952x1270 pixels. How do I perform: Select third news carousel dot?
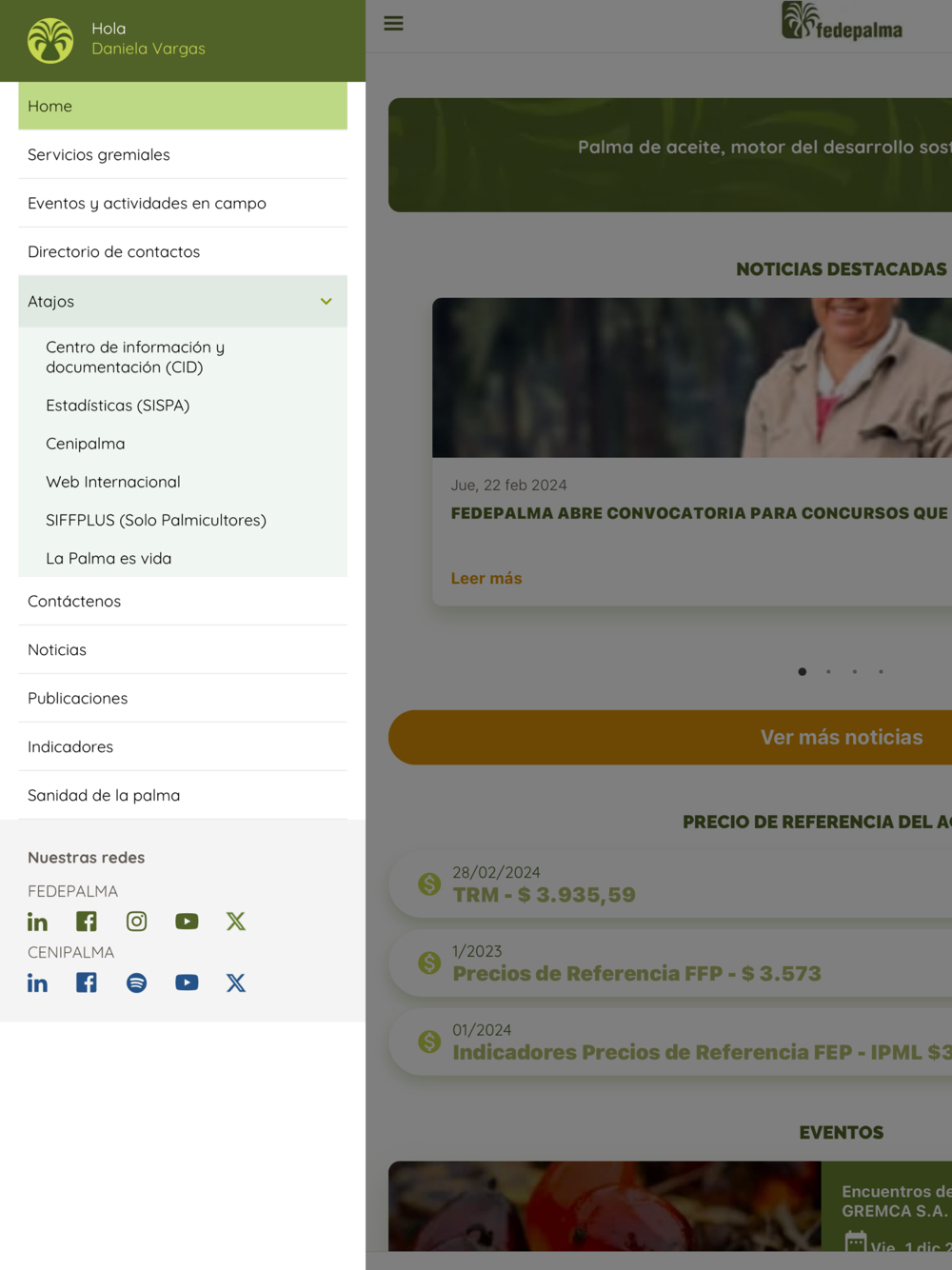855,672
